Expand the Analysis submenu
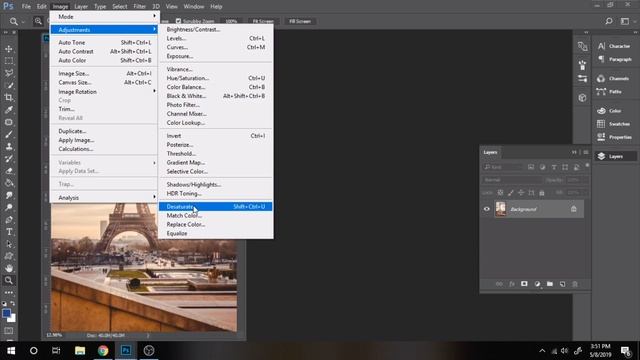Image resolution: width=640 pixels, height=360 pixels. pos(104,198)
